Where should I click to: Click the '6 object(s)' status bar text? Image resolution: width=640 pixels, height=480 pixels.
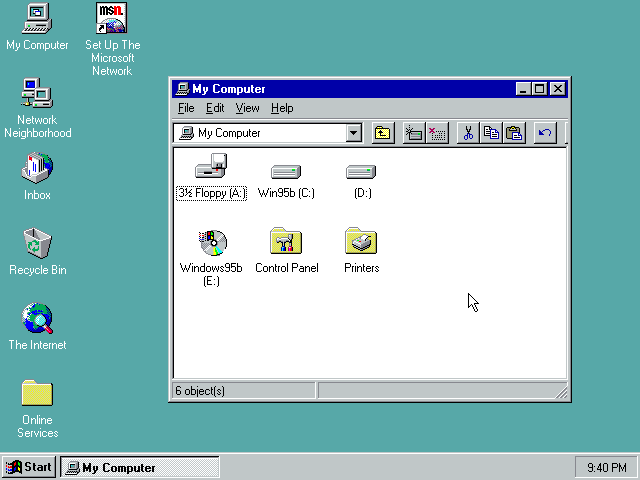200,391
